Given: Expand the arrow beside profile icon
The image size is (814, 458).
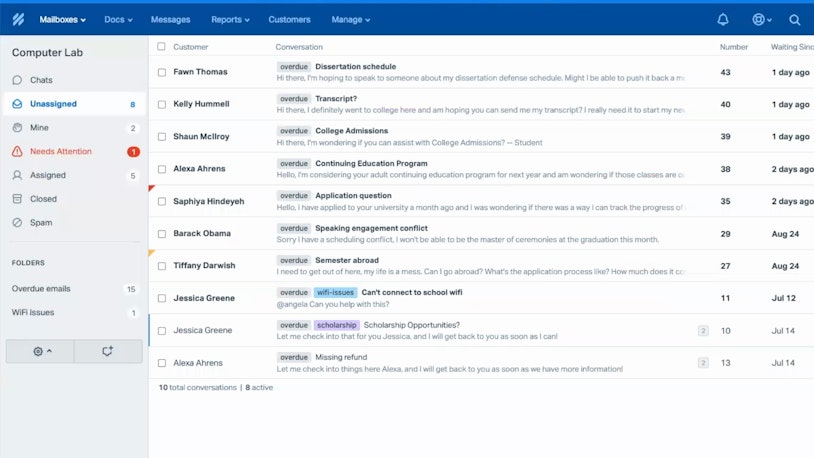Looking at the screenshot, I should (769, 20).
